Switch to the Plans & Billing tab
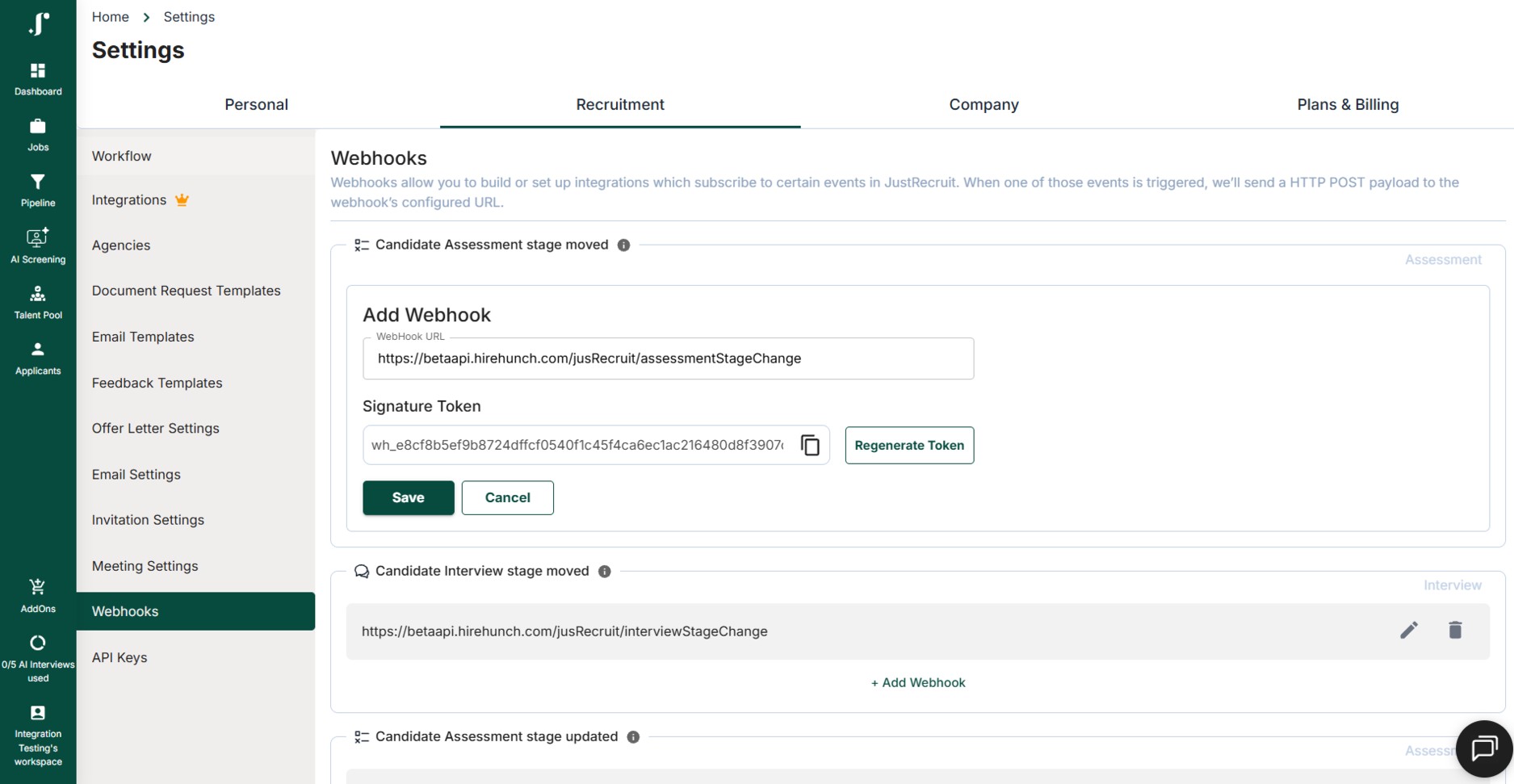Screen dimensions: 1514x784 (x=1348, y=105)
